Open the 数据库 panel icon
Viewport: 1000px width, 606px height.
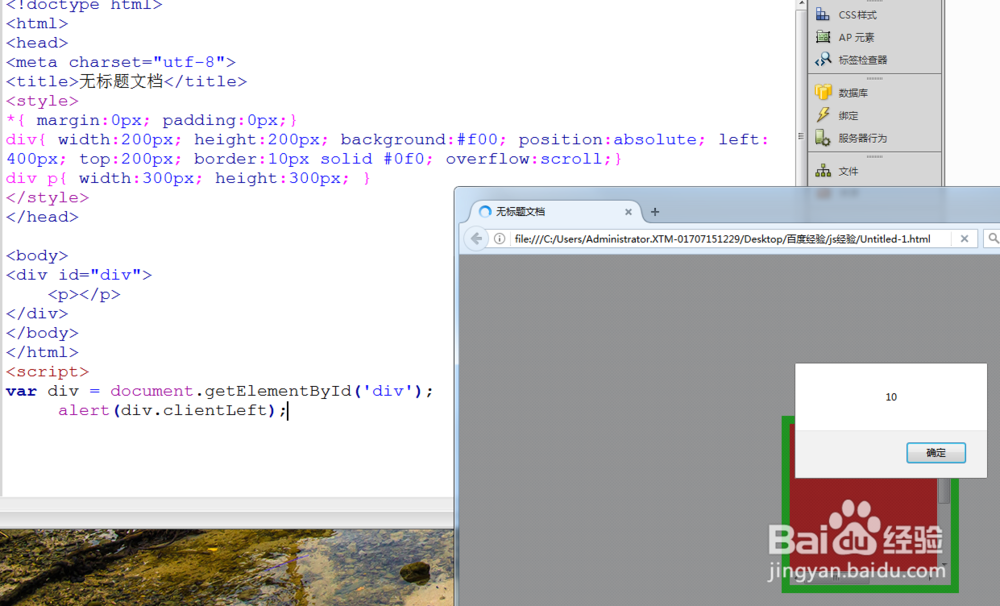coord(823,92)
